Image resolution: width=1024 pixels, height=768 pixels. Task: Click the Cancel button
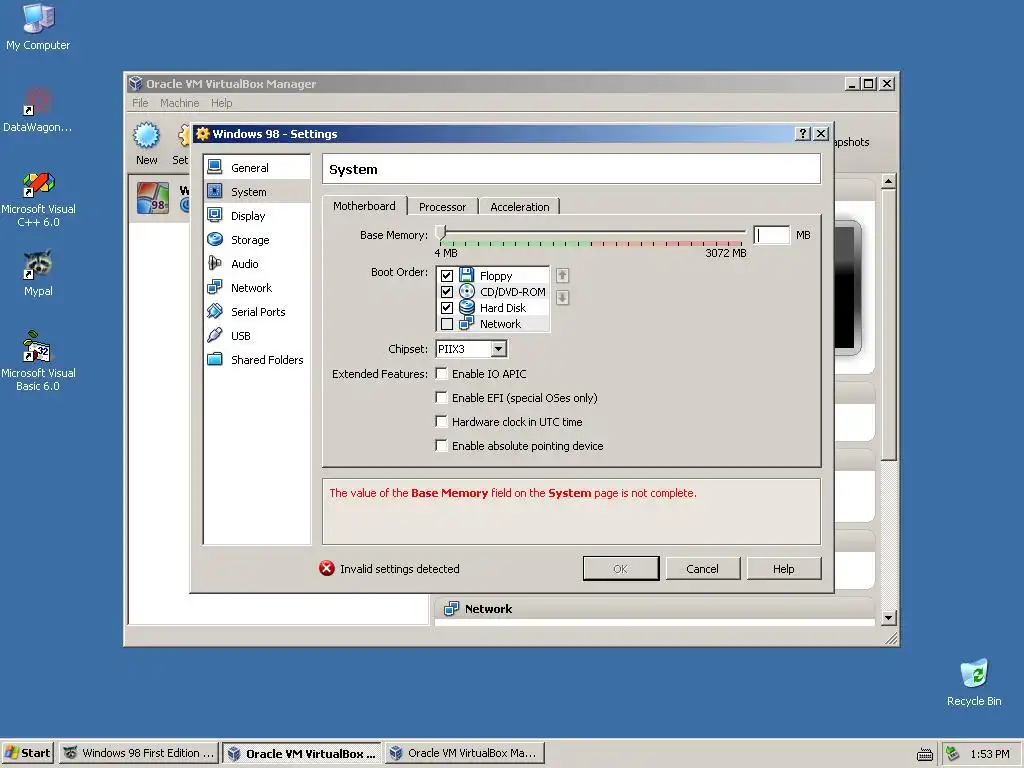[702, 568]
